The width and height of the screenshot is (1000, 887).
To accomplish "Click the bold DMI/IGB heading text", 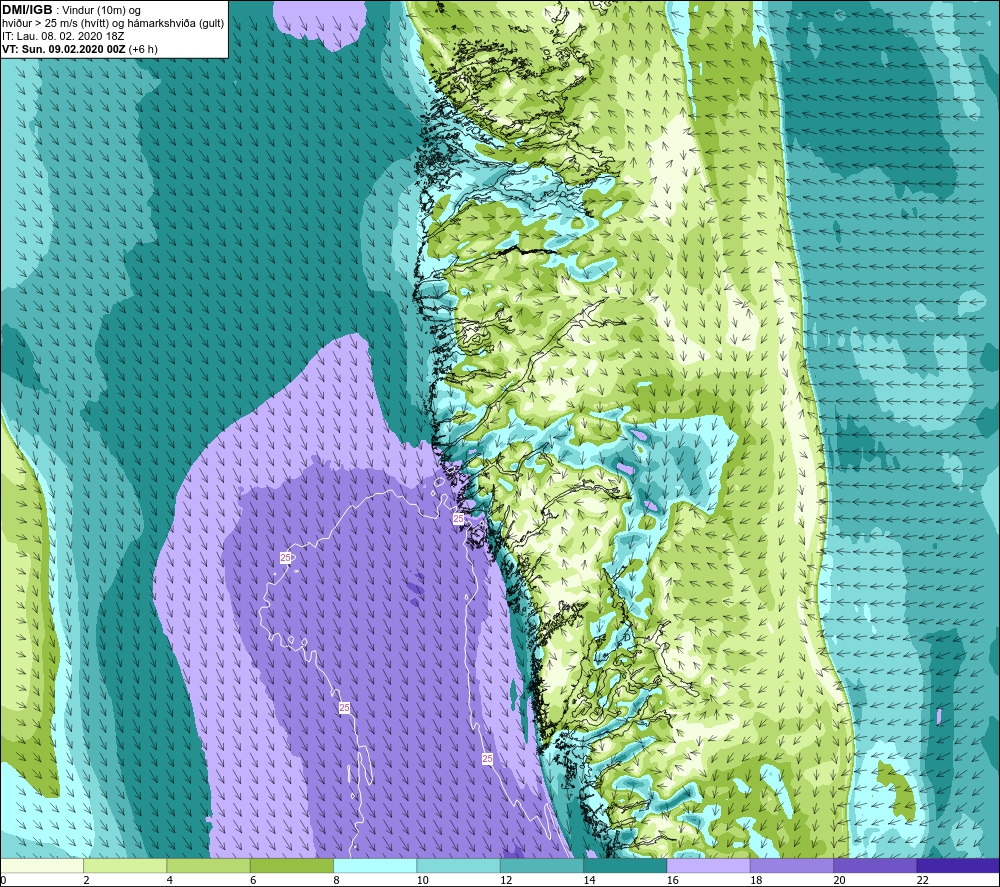I will click(x=27, y=10).
